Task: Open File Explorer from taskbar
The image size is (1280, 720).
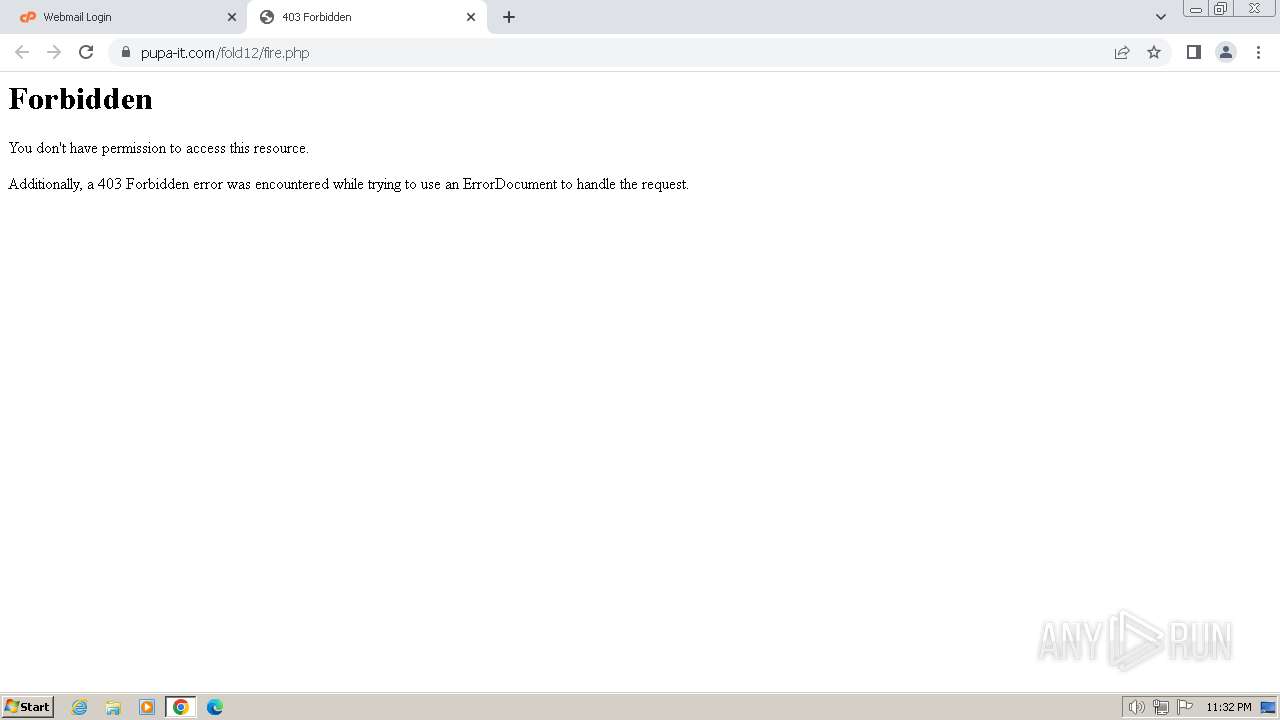Action: pos(113,707)
